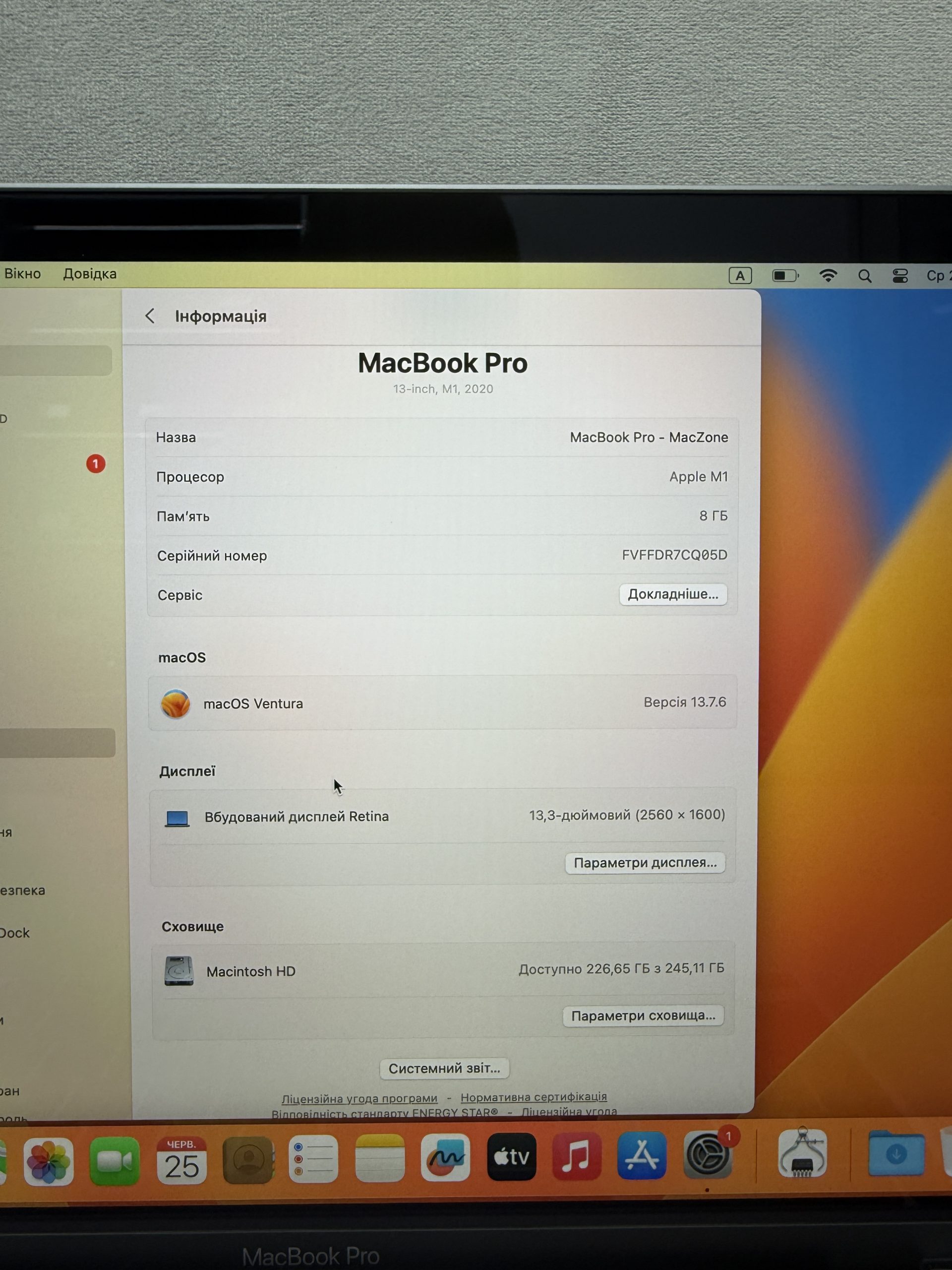Open Calendar app in Dock
The height and width of the screenshot is (1270, 952).
tap(181, 1160)
